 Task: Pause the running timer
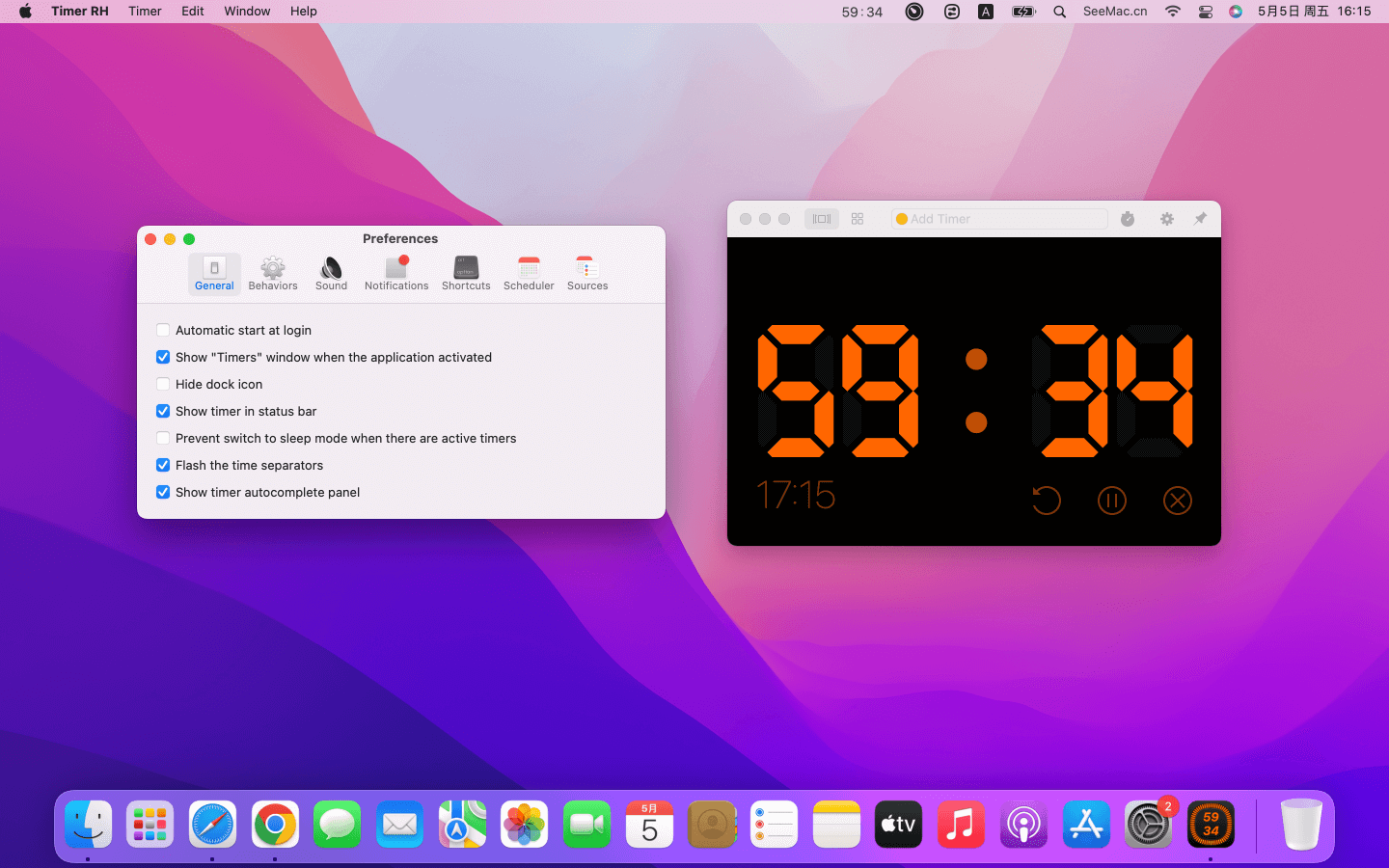[x=1112, y=501]
